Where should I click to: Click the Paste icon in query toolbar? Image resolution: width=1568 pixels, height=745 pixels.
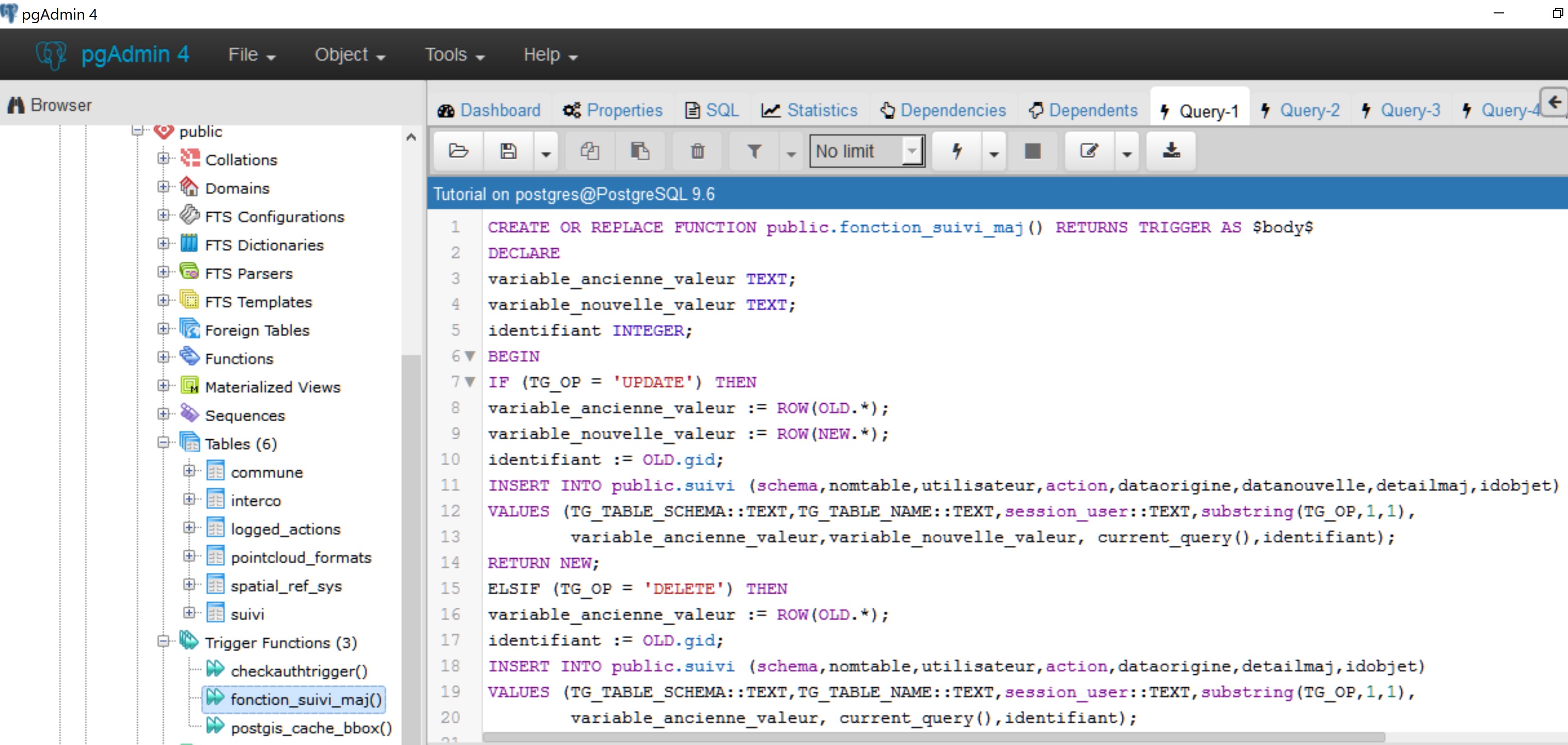[639, 151]
